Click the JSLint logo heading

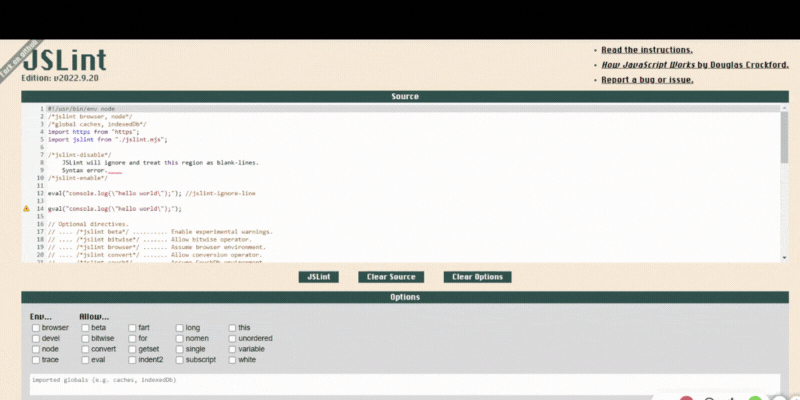[64, 61]
